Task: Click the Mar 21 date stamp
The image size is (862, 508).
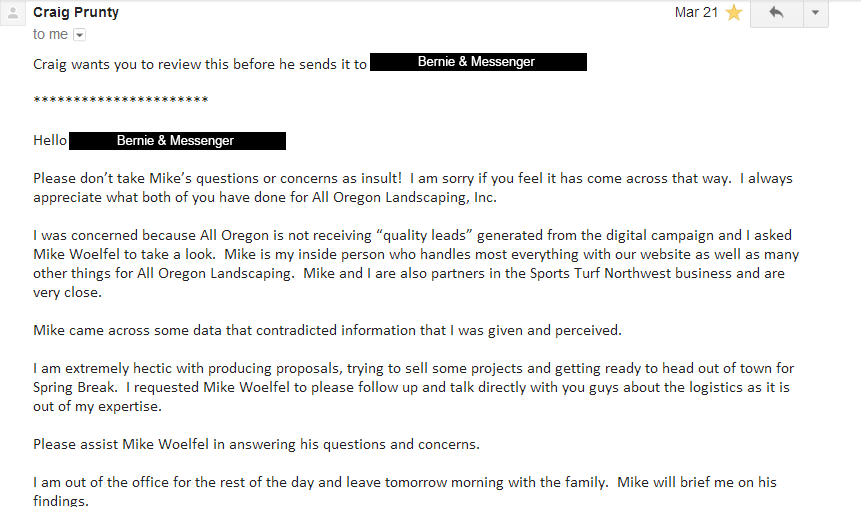Action: click(696, 12)
